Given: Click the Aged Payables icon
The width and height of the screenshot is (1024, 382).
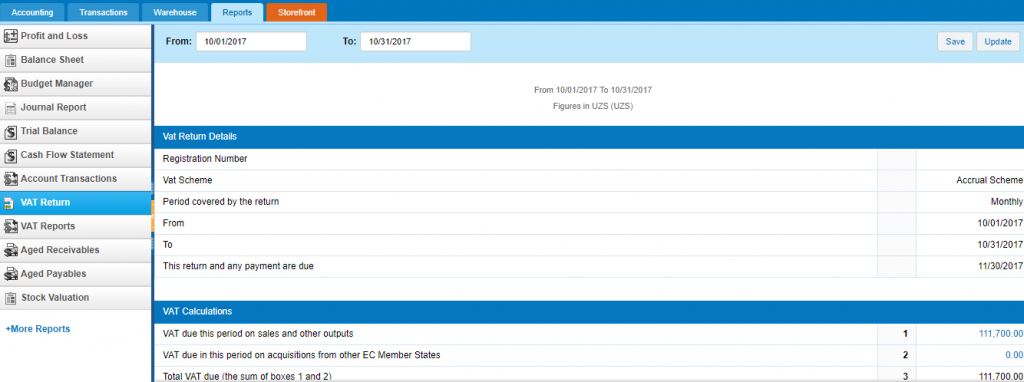Looking at the screenshot, I should click(x=10, y=274).
